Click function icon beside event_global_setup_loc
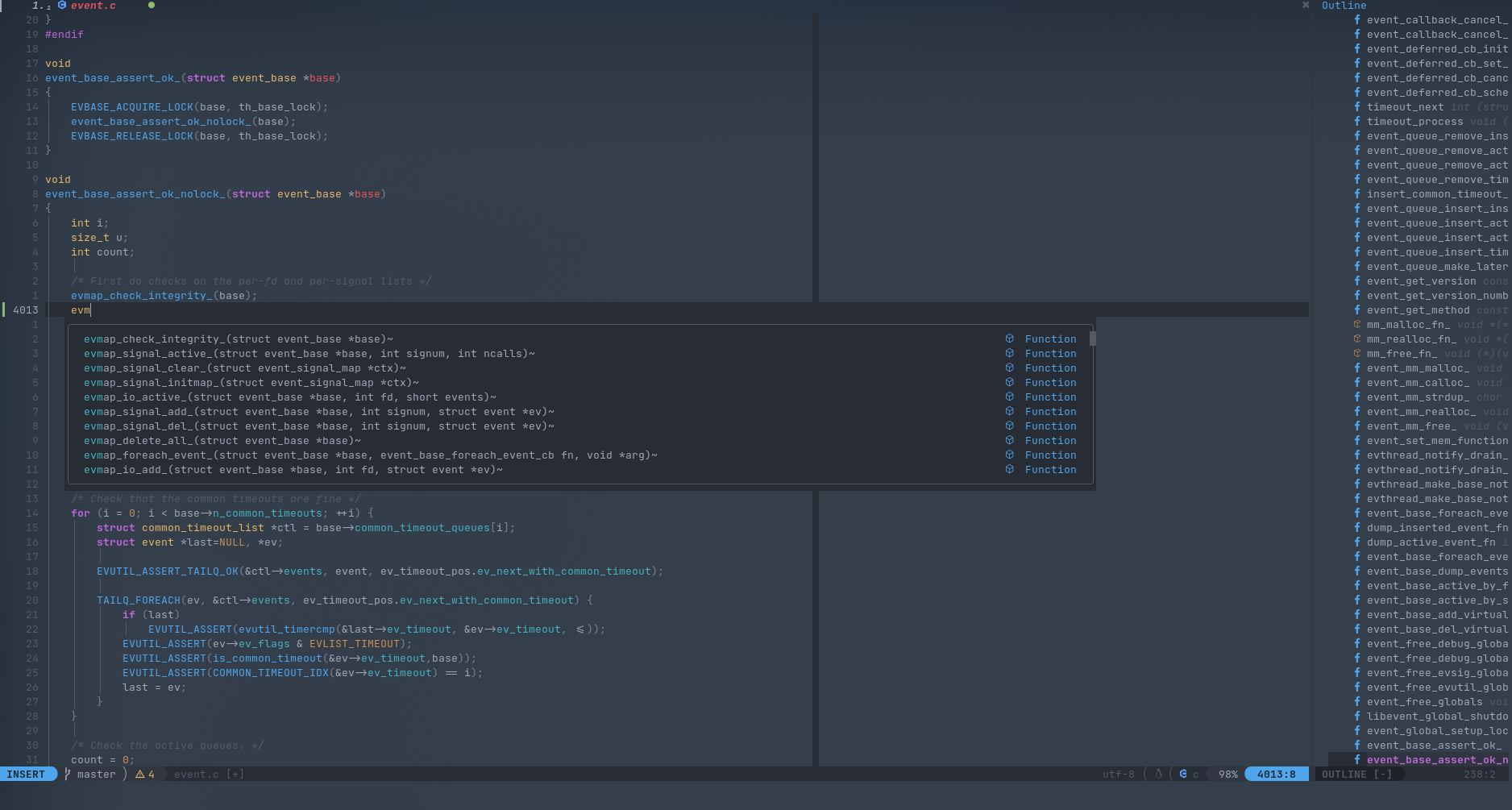 coord(1357,731)
